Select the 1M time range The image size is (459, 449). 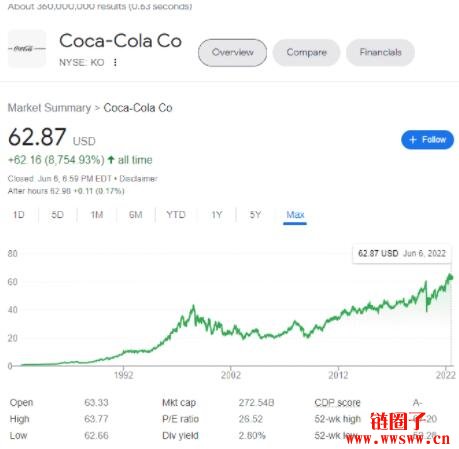click(x=97, y=215)
